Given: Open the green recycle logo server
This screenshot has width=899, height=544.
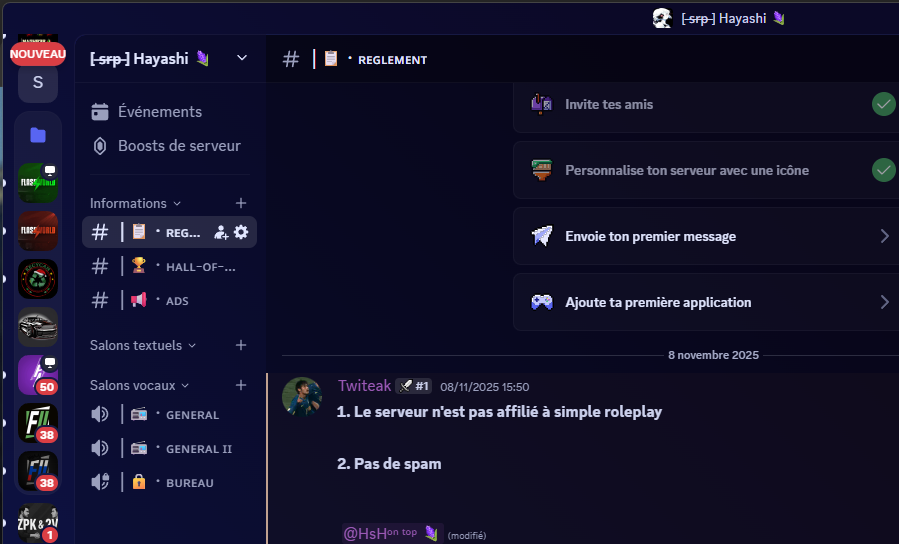Looking at the screenshot, I should tap(38, 279).
